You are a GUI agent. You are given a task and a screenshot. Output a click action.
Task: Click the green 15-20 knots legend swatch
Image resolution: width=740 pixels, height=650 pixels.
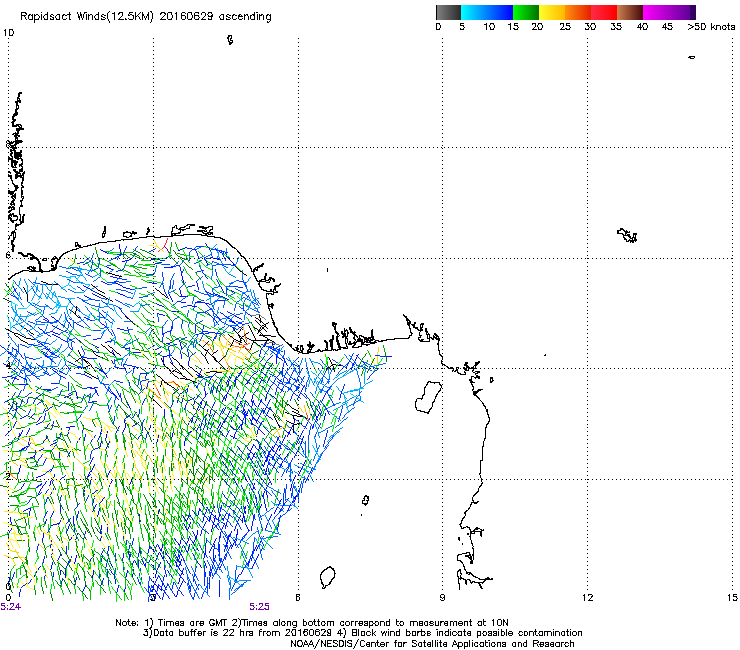[x=526, y=12]
